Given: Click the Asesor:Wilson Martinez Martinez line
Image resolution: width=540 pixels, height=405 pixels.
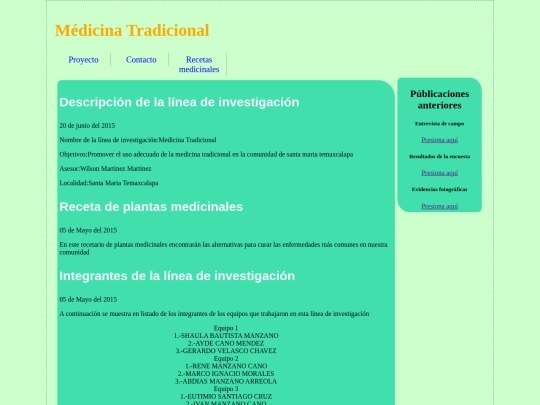Looking at the screenshot, I should pos(105,169).
